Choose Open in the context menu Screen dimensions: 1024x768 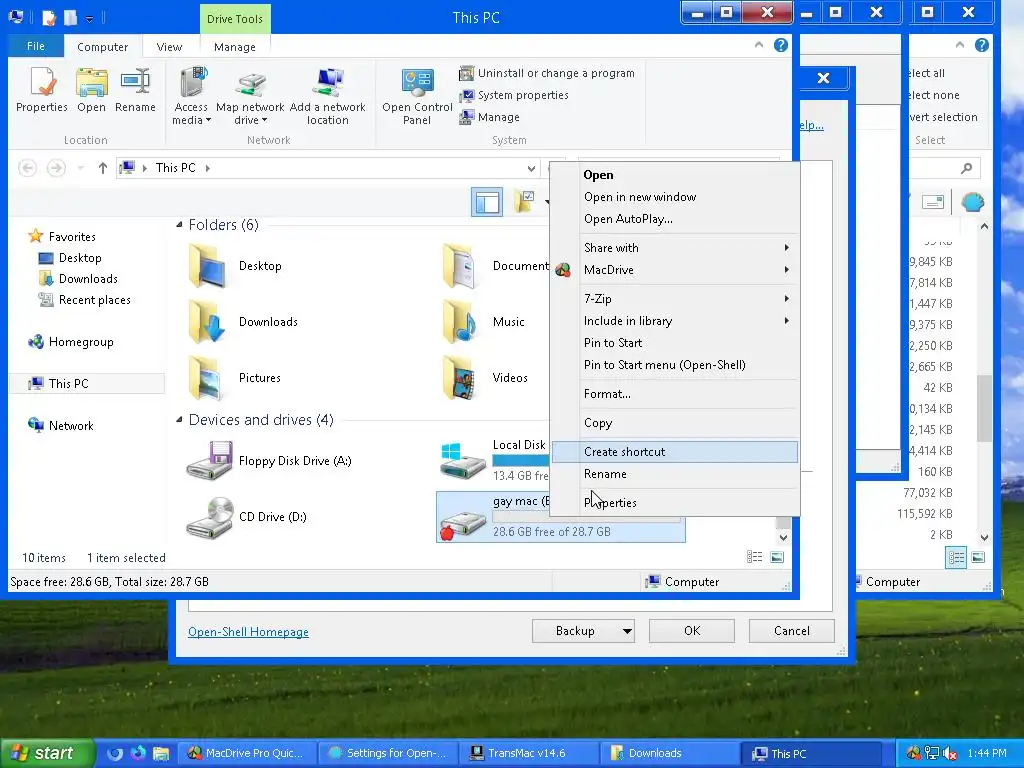click(x=675, y=175)
